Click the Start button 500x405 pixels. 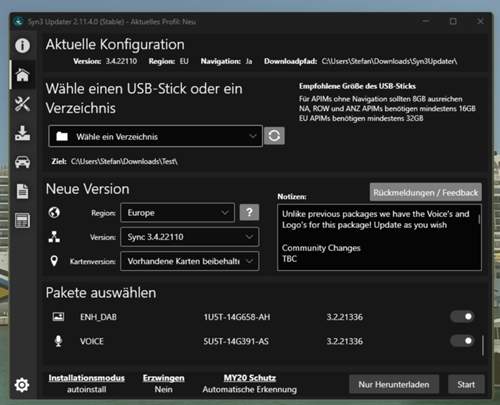(466, 384)
